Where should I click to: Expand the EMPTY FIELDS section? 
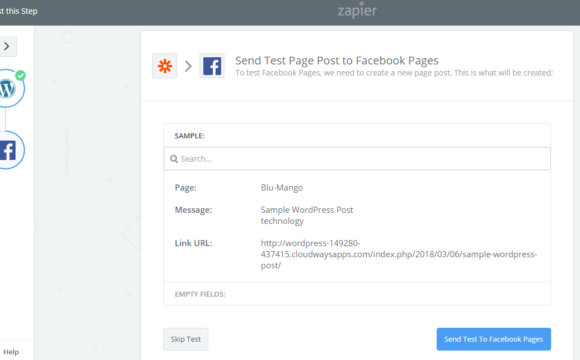tap(200, 294)
